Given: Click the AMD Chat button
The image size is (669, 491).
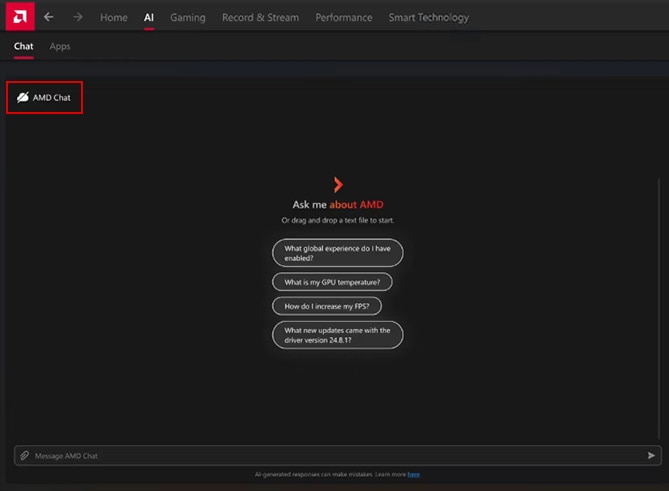Looking at the screenshot, I should 44,97.
